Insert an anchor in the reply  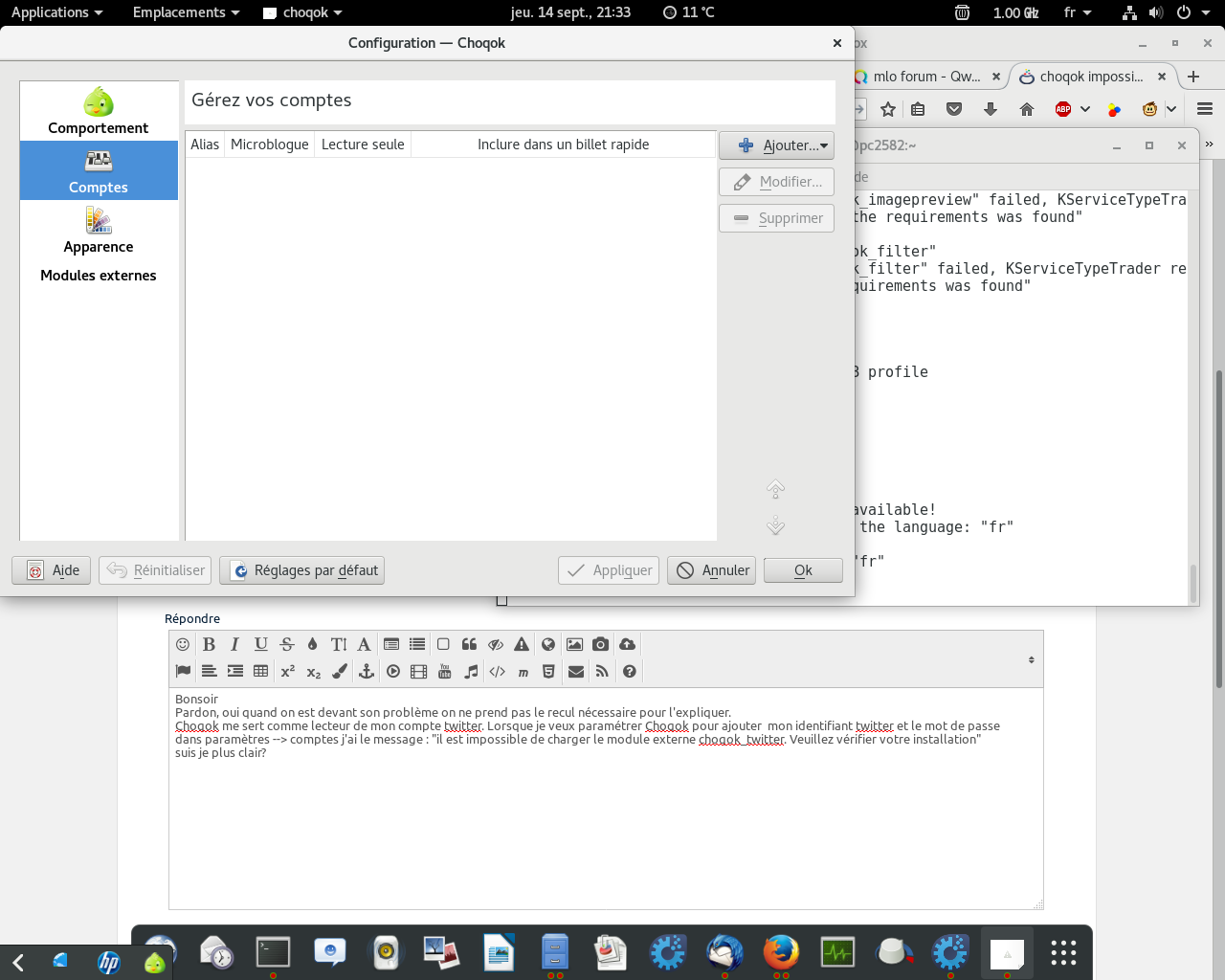tap(366, 671)
